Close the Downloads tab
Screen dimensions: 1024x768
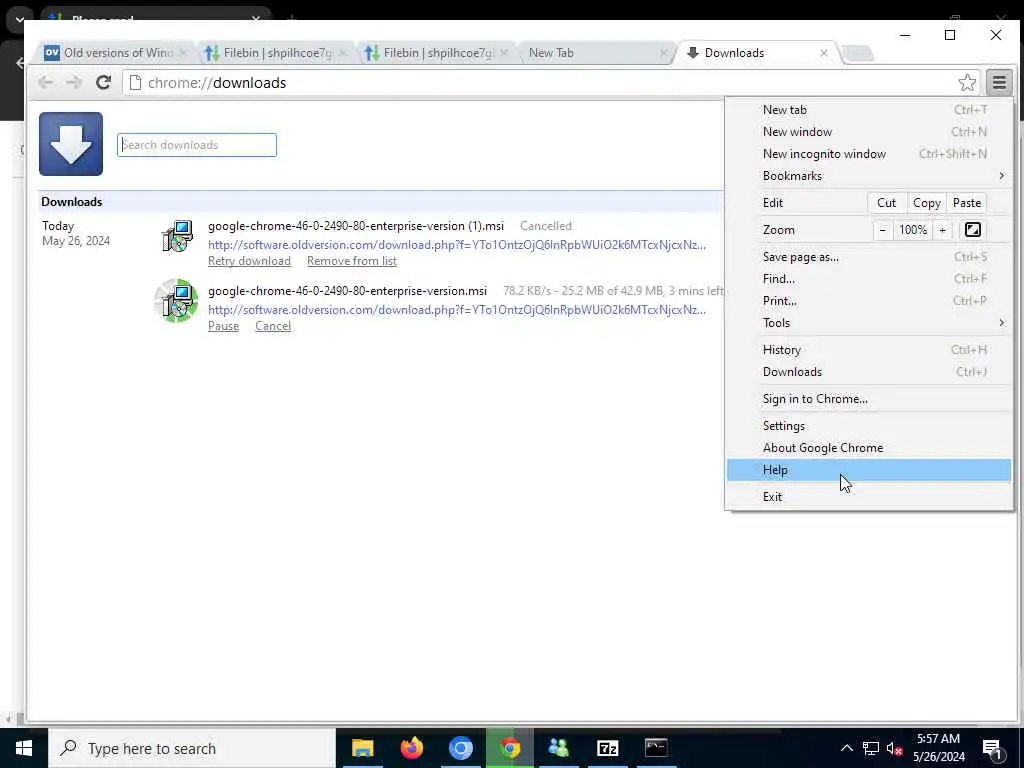click(x=824, y=53)
